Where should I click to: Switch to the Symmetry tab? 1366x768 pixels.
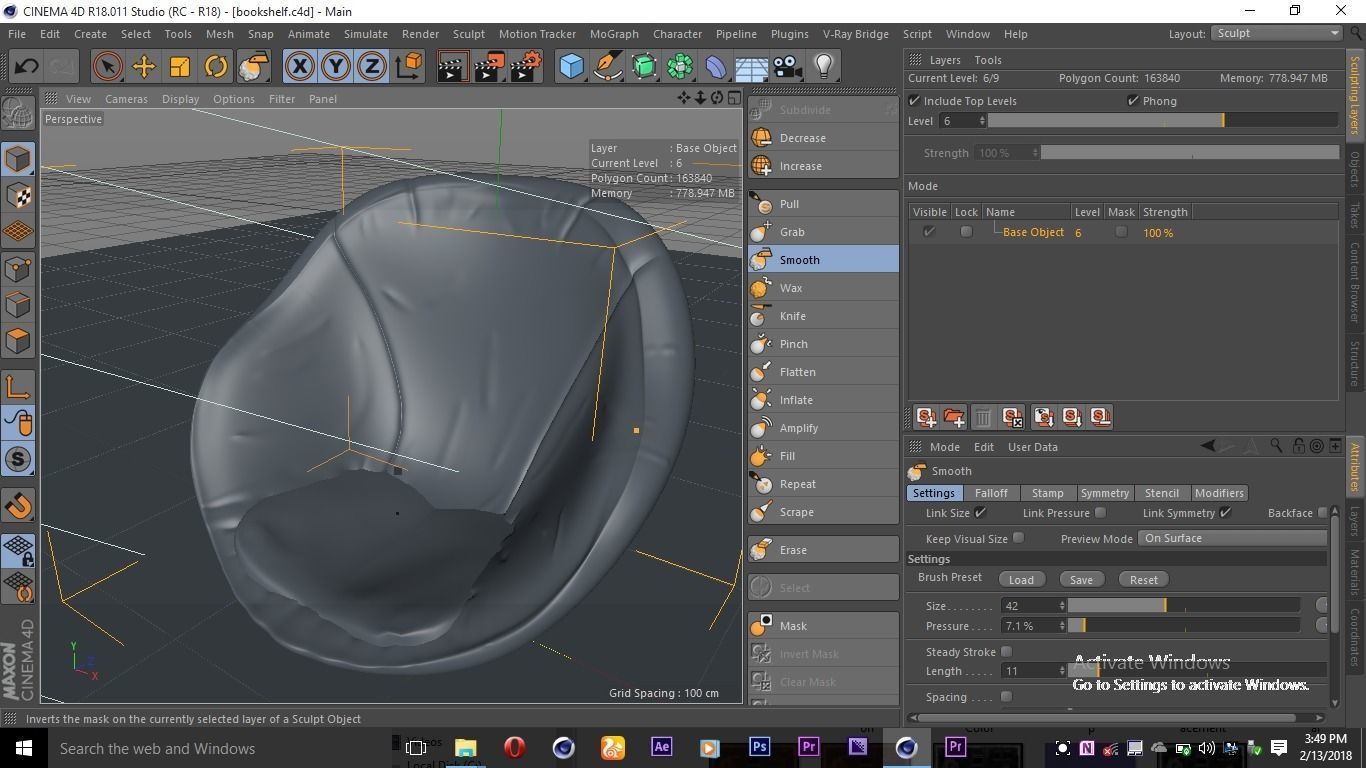(1104, 493)
